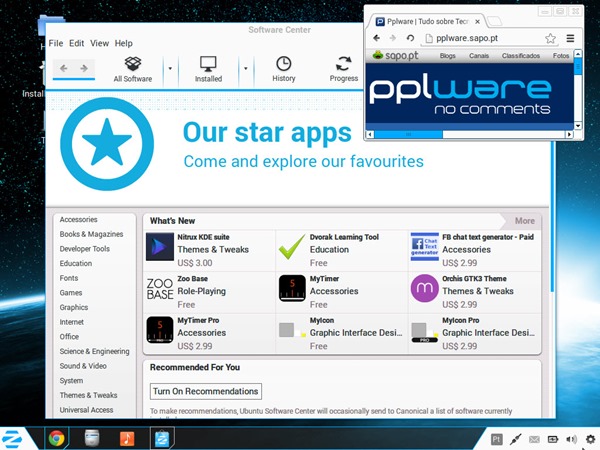Image resolution: width=600 pixels, height=450 pixels.
Task: Close the Pplware Chrome tab
Action: coord(478,22)
